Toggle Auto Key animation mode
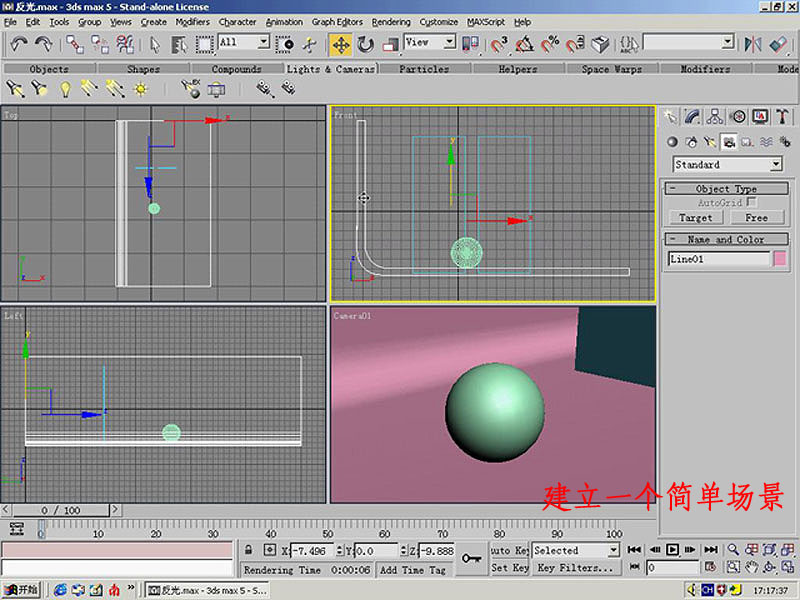 [509, 550]
